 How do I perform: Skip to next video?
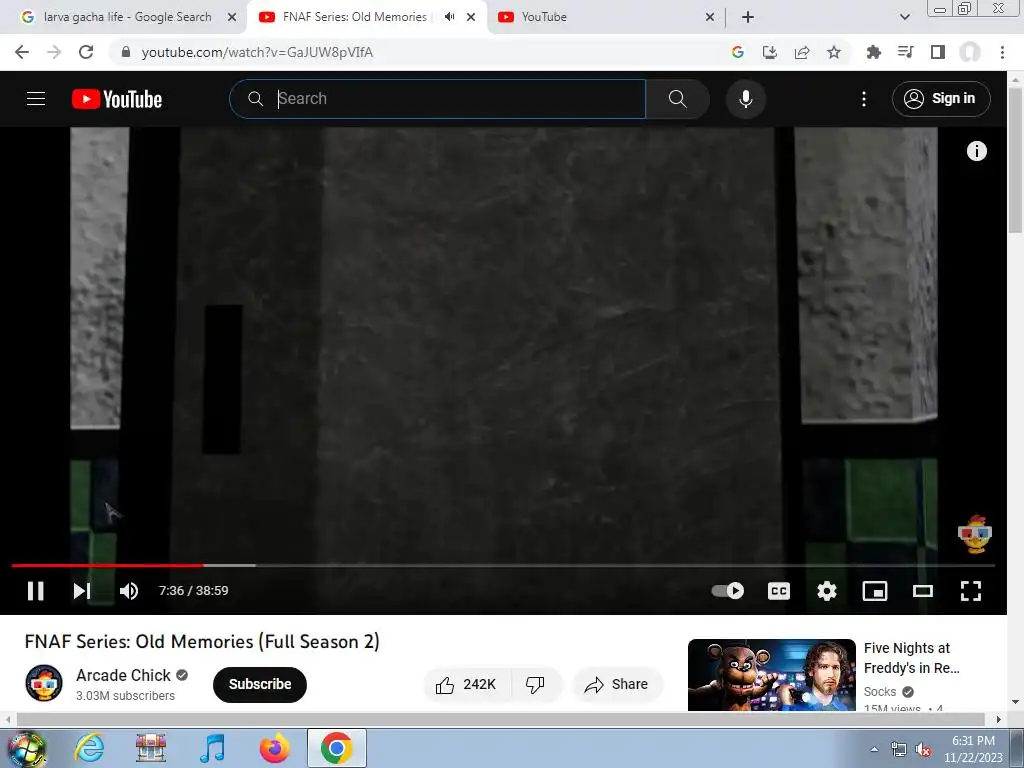point(82,591)
